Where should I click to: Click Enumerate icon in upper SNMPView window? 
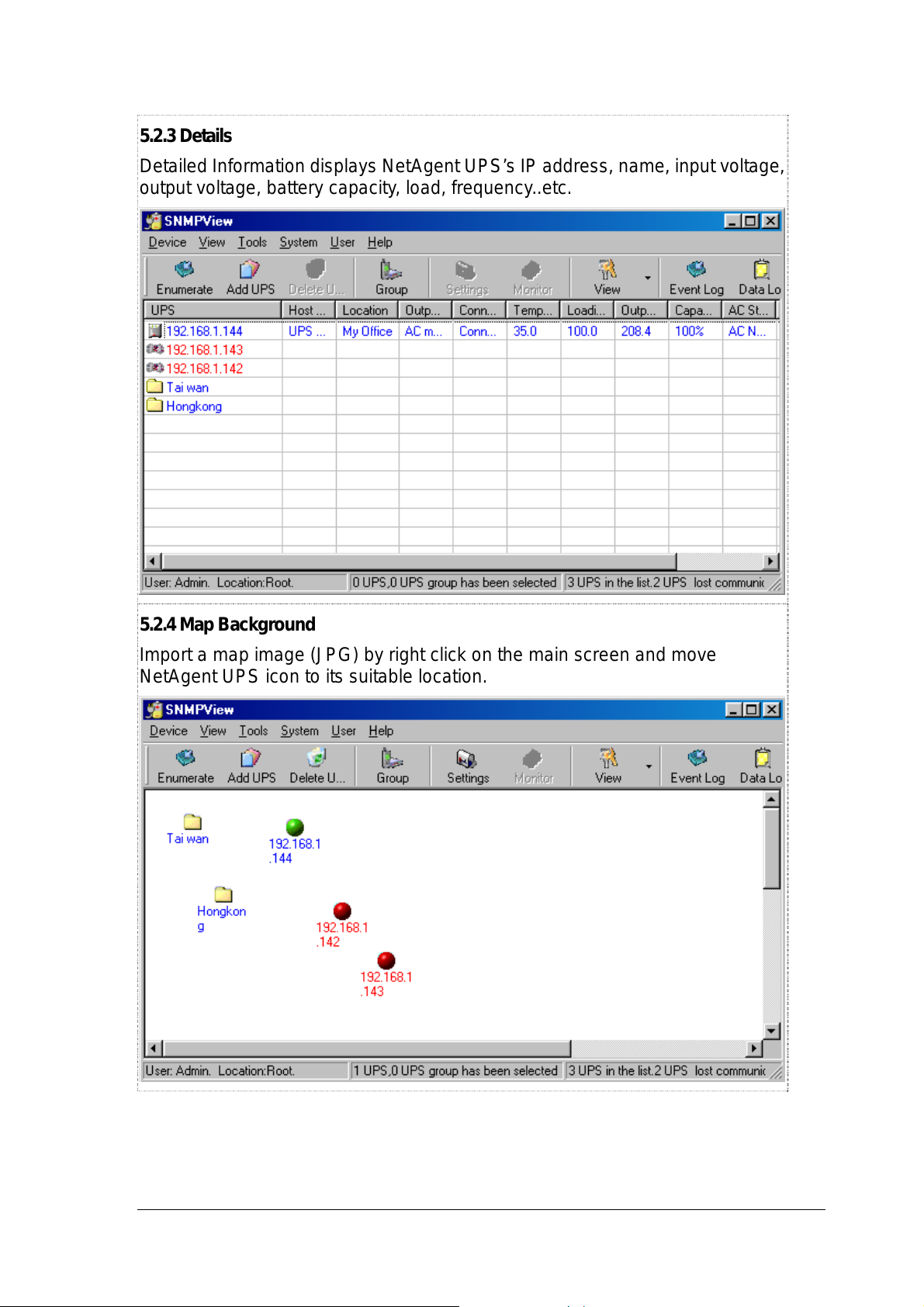click(x=184, y=269)
